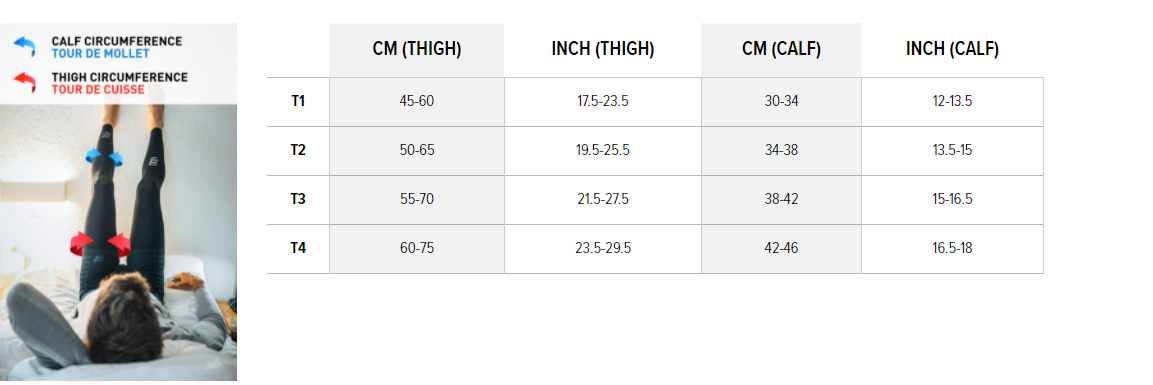Select the INCH (CALF) column header
Viewport: 1153px width, 385px height.
click(x=952, y=50)
